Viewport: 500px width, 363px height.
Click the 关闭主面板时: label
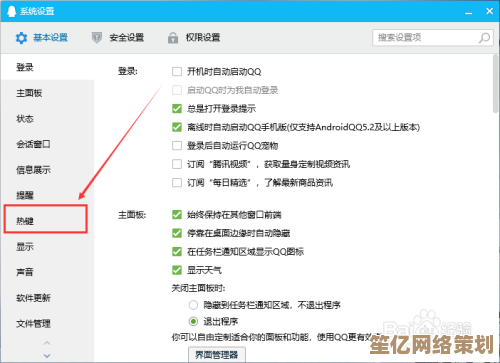198,288
